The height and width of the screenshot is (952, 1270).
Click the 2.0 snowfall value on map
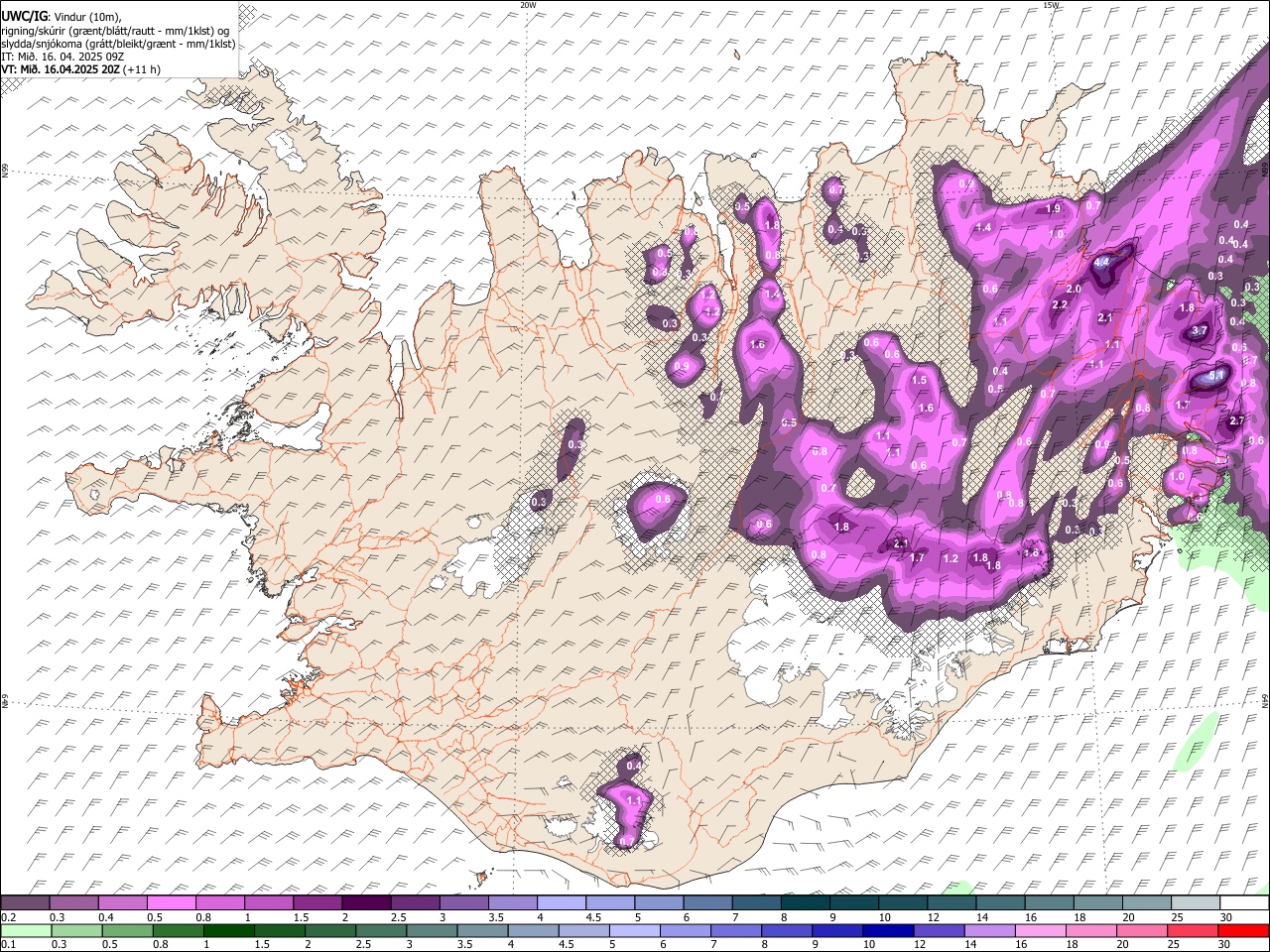tap(1074, 289)
